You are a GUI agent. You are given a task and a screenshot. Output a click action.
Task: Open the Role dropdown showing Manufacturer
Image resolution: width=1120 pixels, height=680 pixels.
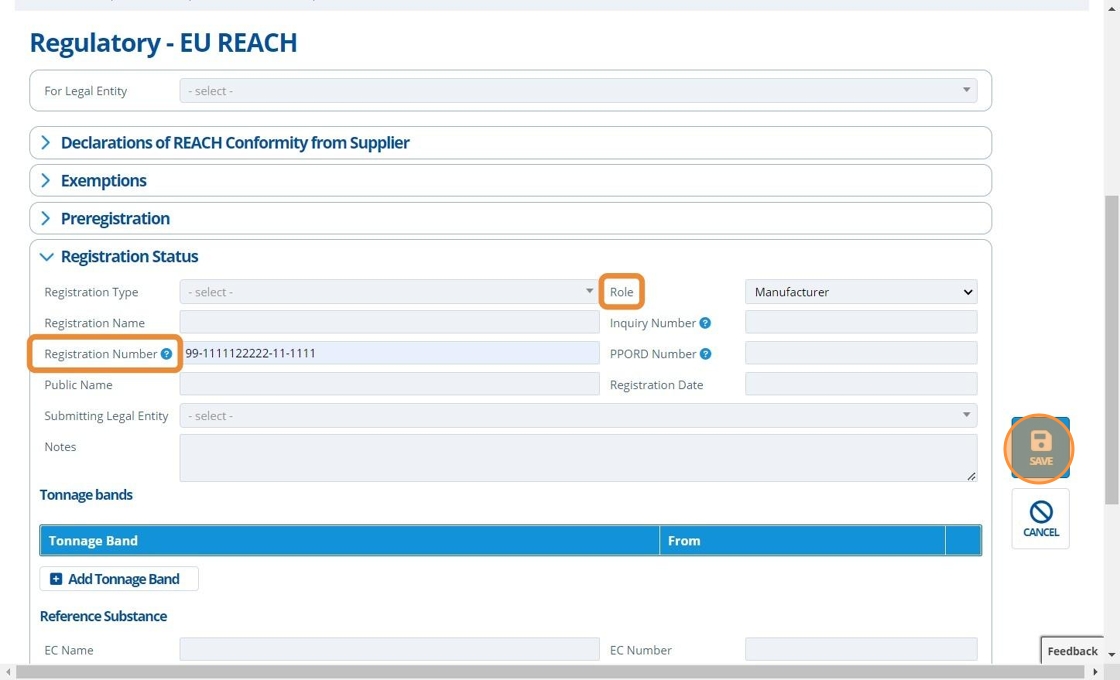point(861,291)
